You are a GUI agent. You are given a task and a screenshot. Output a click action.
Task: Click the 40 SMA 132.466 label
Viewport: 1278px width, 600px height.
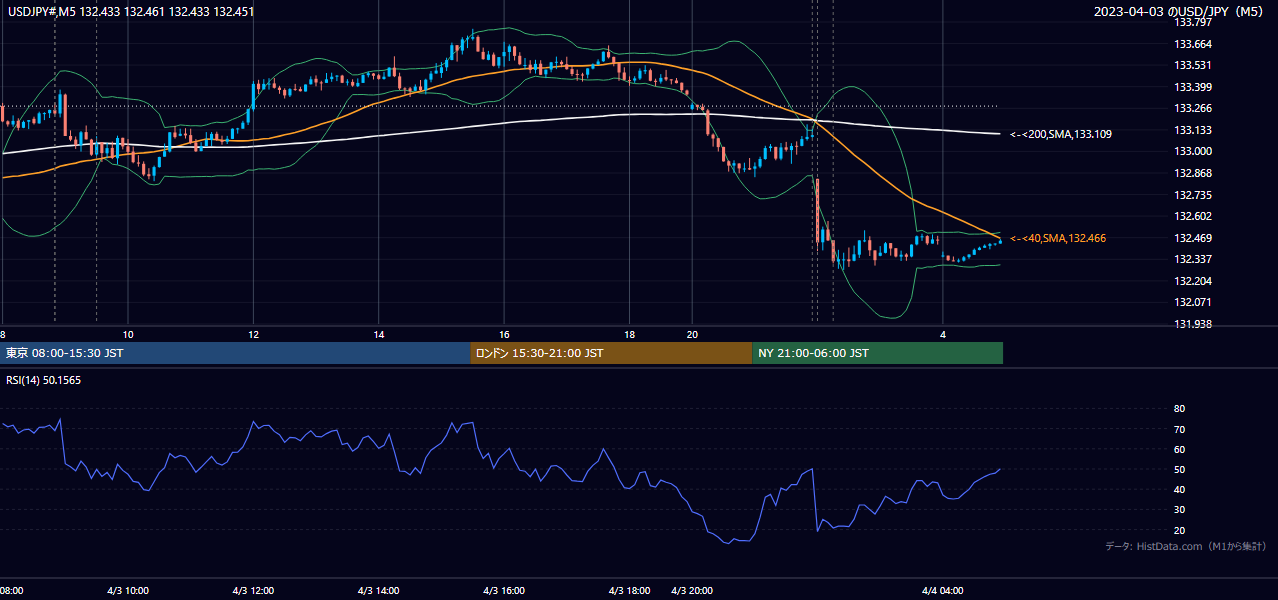(1058, 238)
